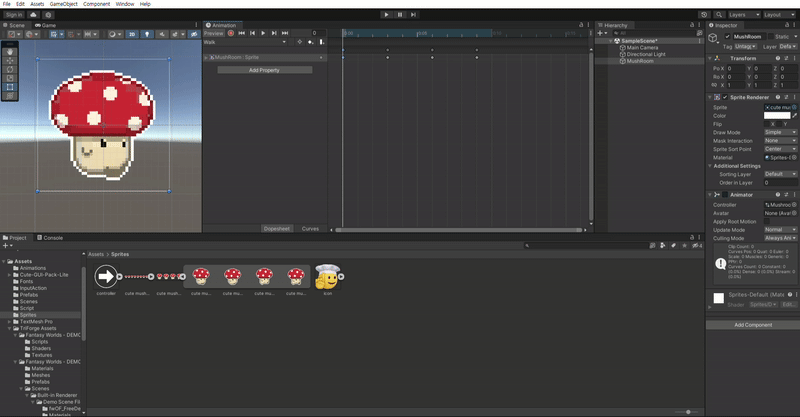
Task: Go to first animation keyframe
Action: click(242, 33)
